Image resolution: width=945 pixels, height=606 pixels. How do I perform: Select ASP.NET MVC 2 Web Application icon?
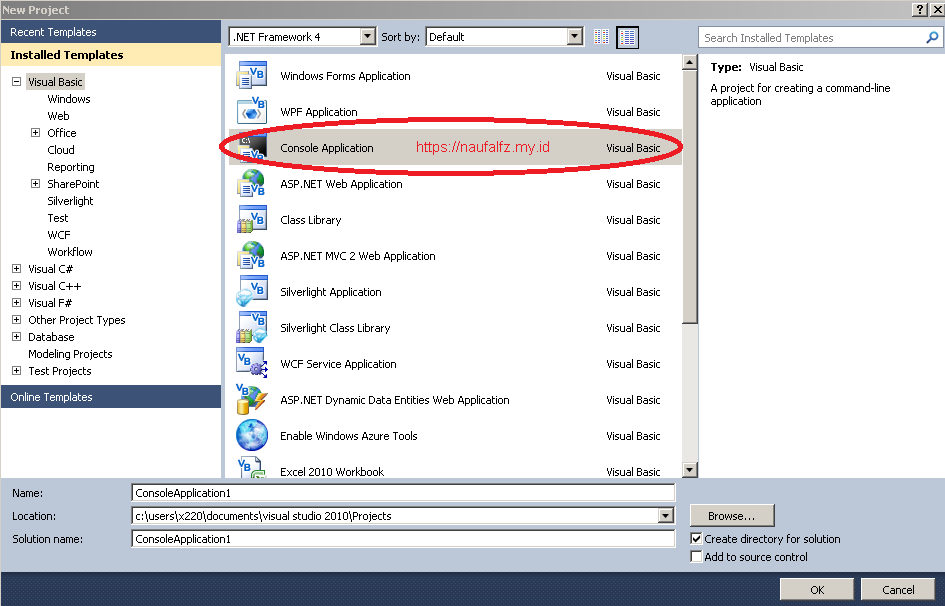(x=252, y=256)
